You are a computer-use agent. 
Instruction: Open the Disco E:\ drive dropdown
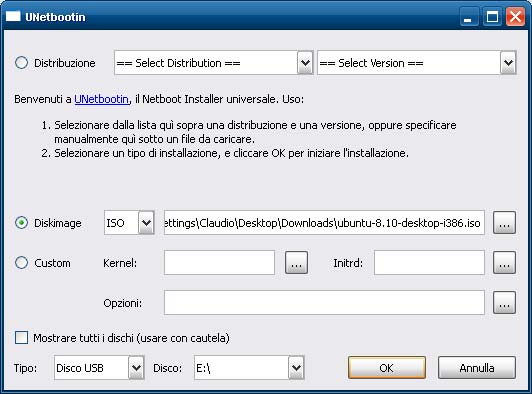click(x=249, y=368)
